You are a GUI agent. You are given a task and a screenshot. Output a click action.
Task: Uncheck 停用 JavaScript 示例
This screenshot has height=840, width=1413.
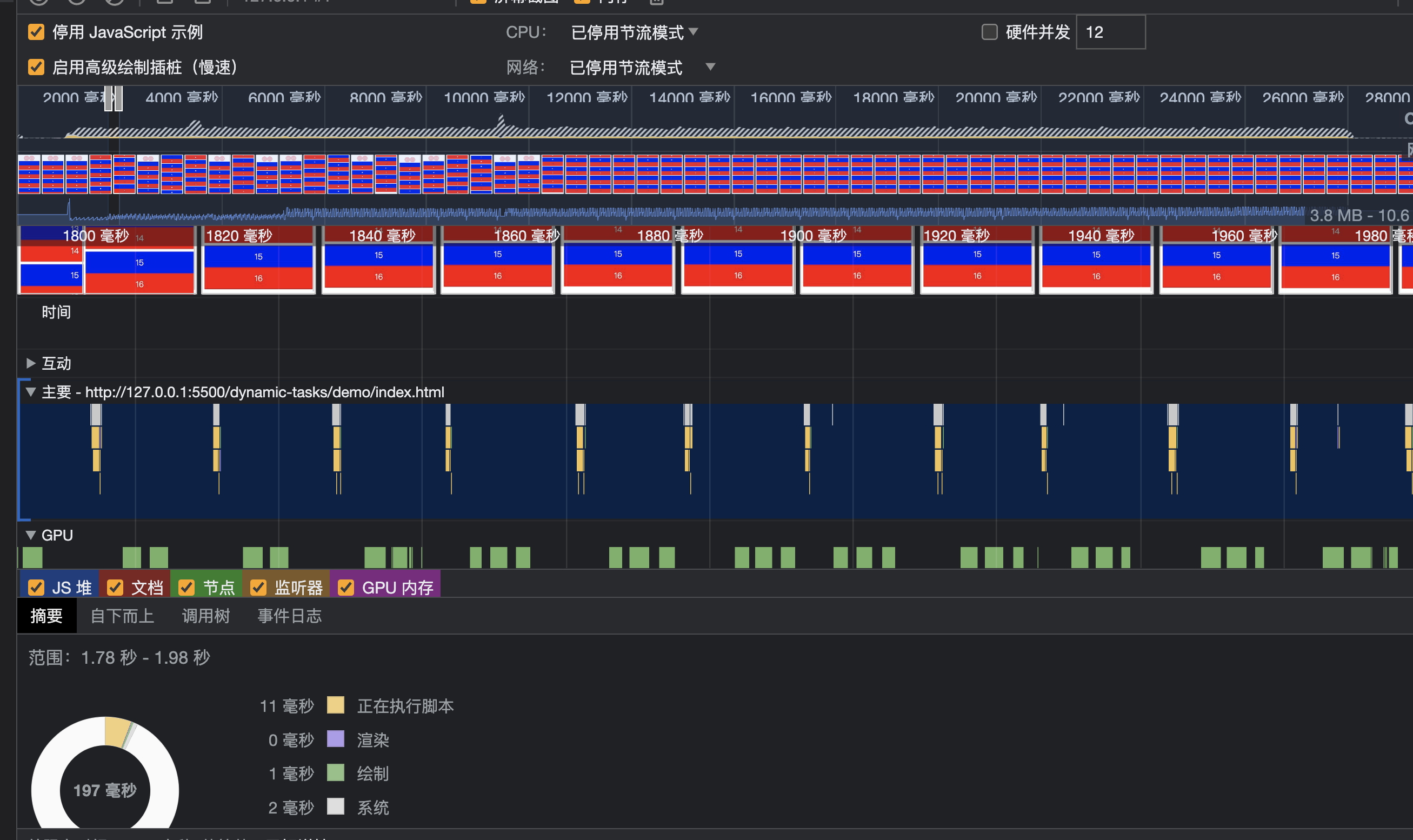36,32
